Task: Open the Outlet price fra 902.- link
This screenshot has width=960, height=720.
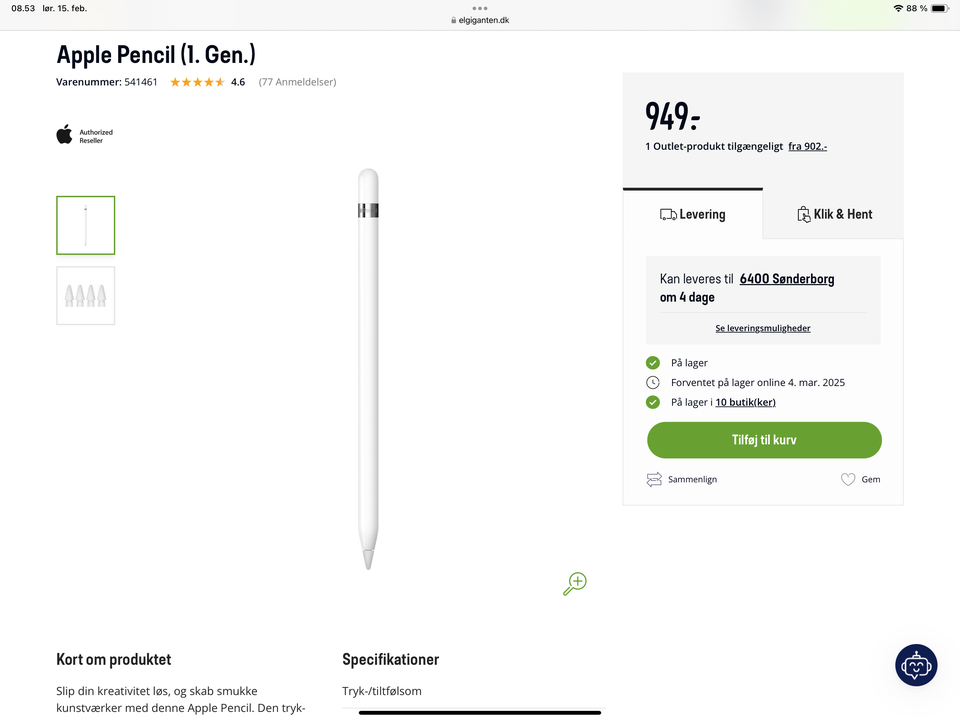Action: click(x=807, y=146)
